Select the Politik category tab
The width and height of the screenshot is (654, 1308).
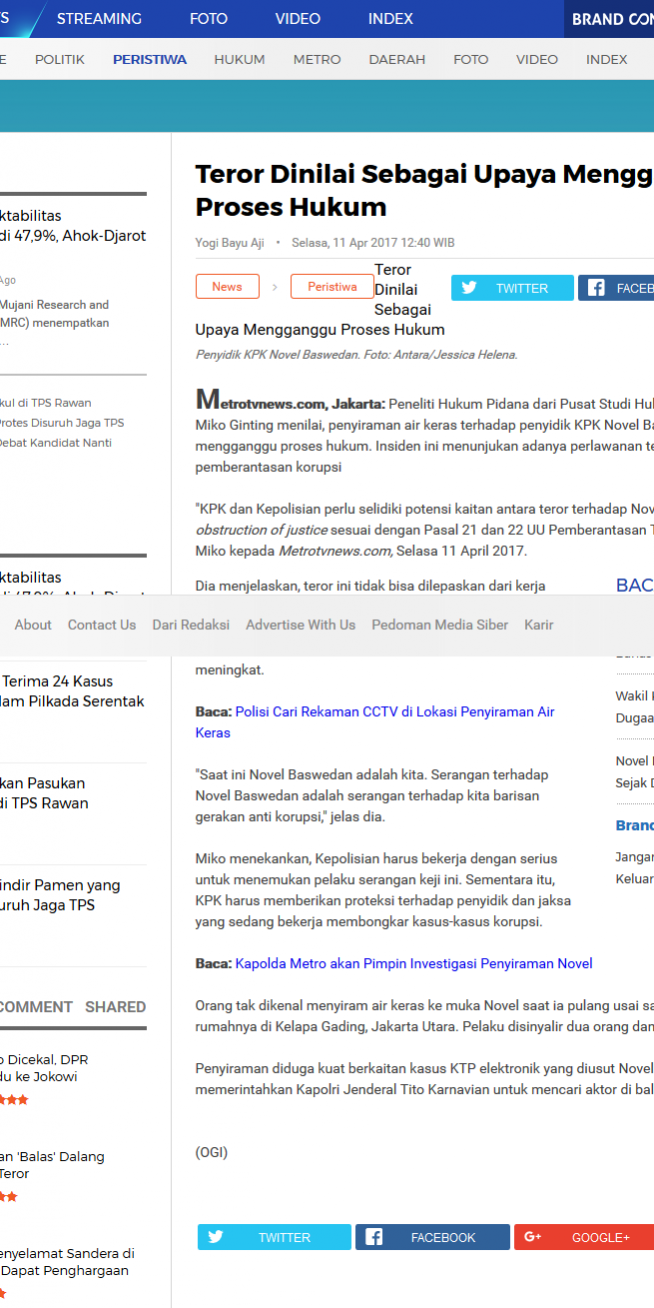(60, 60)
